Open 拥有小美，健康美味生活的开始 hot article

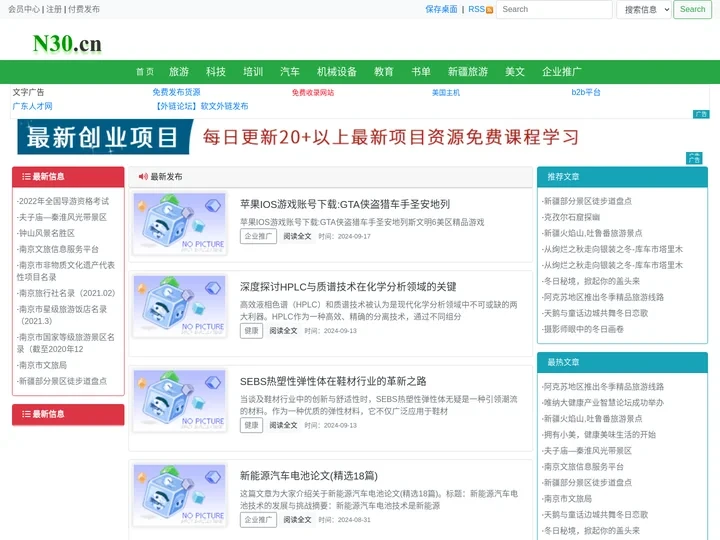click(x=599, y=434)
